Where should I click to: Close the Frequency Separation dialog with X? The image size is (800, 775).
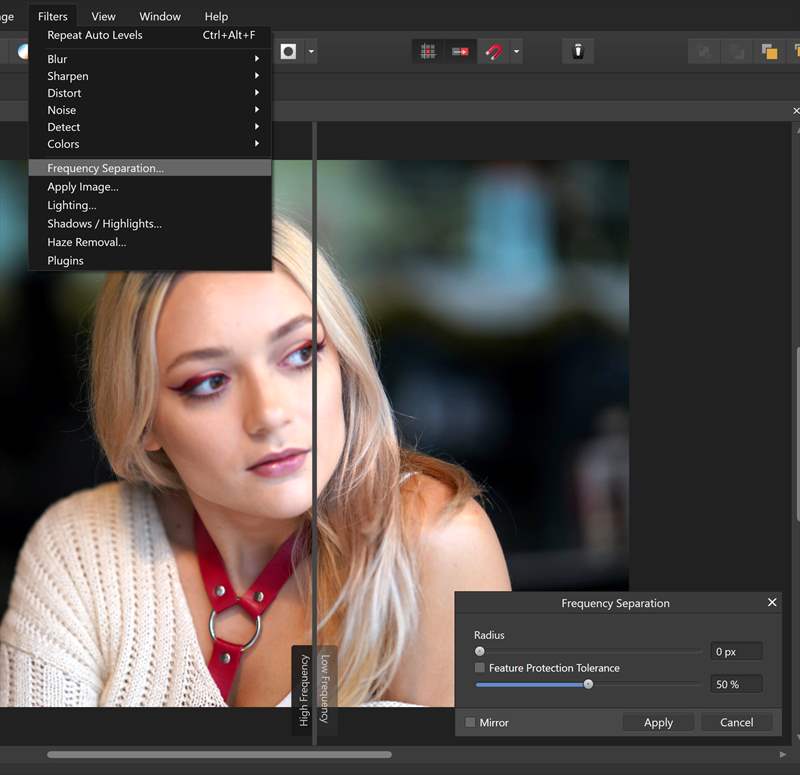771,603
